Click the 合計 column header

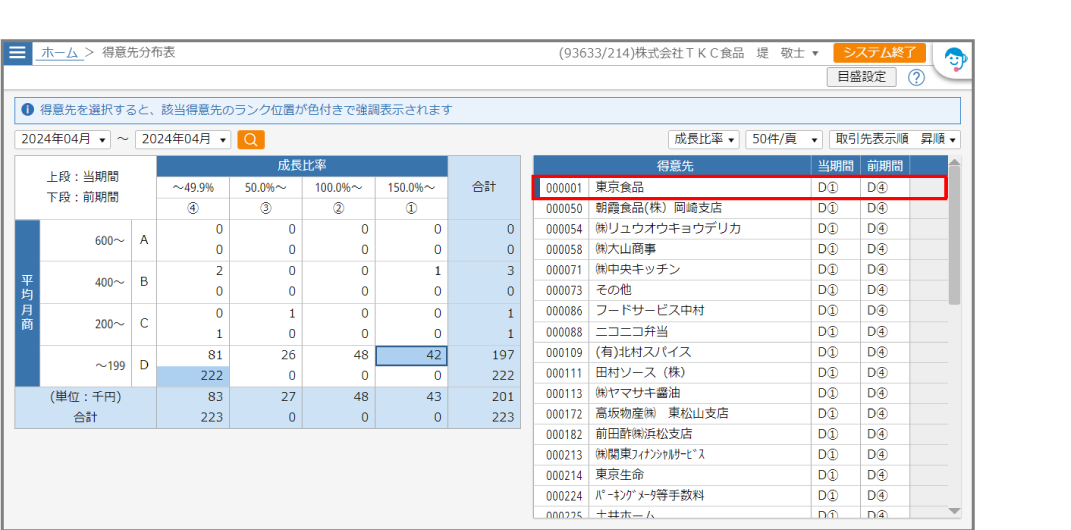pyautogui.click(x=484, y=187)
